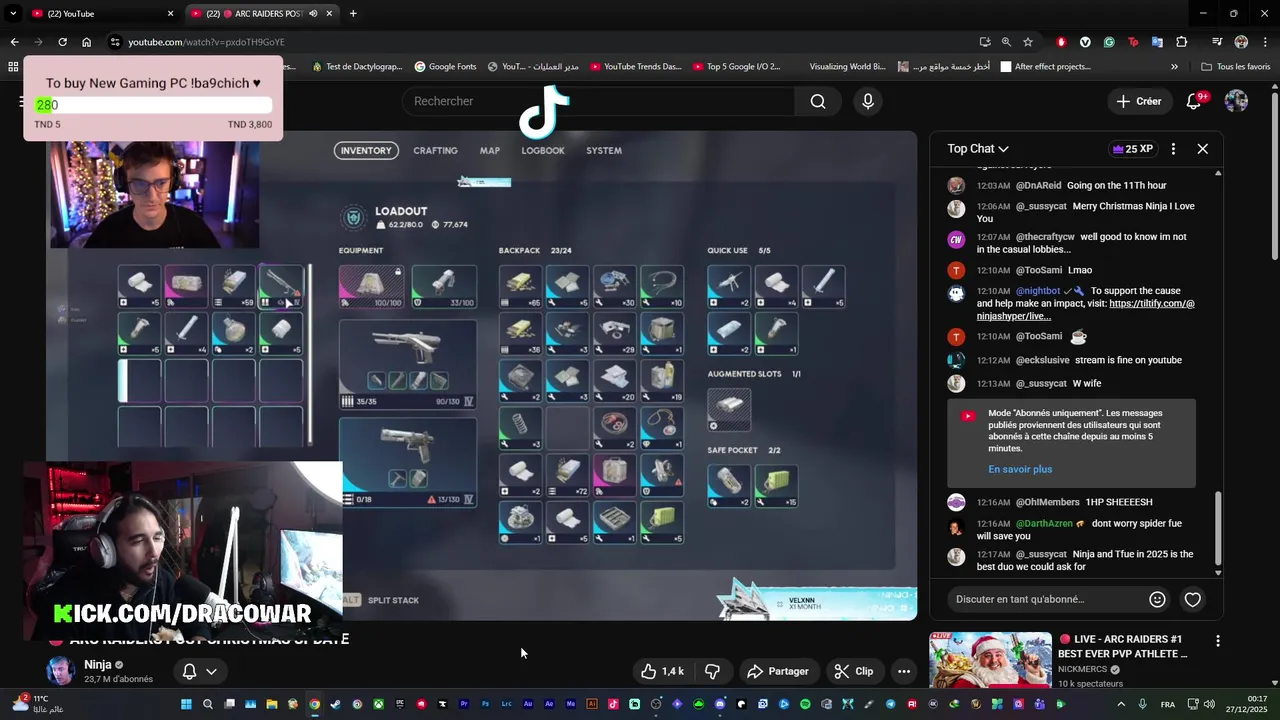This screenshot has width=1280, height=720.
Task: Expand the Top Chat mode dropdown
Action: 978,149
